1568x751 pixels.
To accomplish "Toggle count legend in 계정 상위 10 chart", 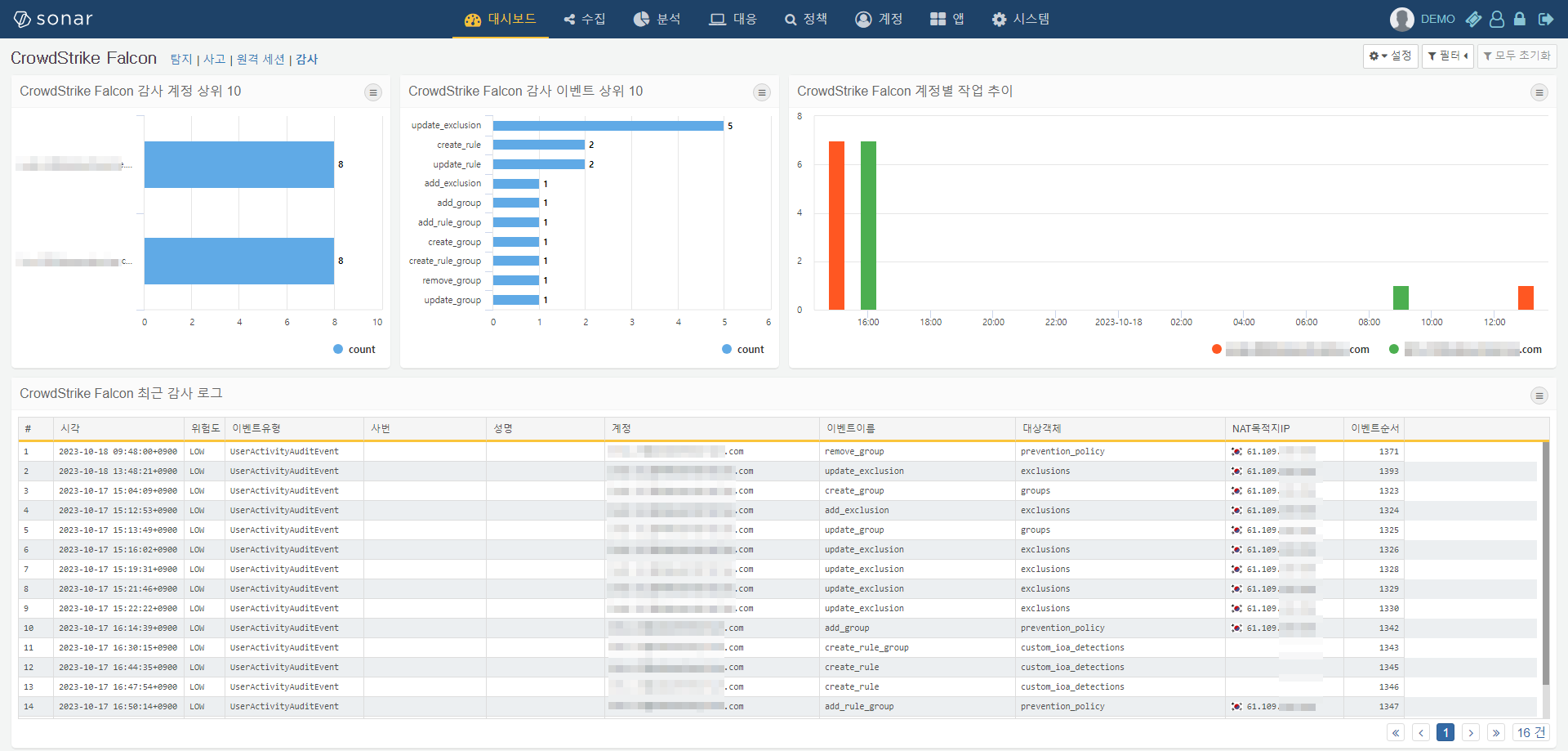I will (354, 349).
